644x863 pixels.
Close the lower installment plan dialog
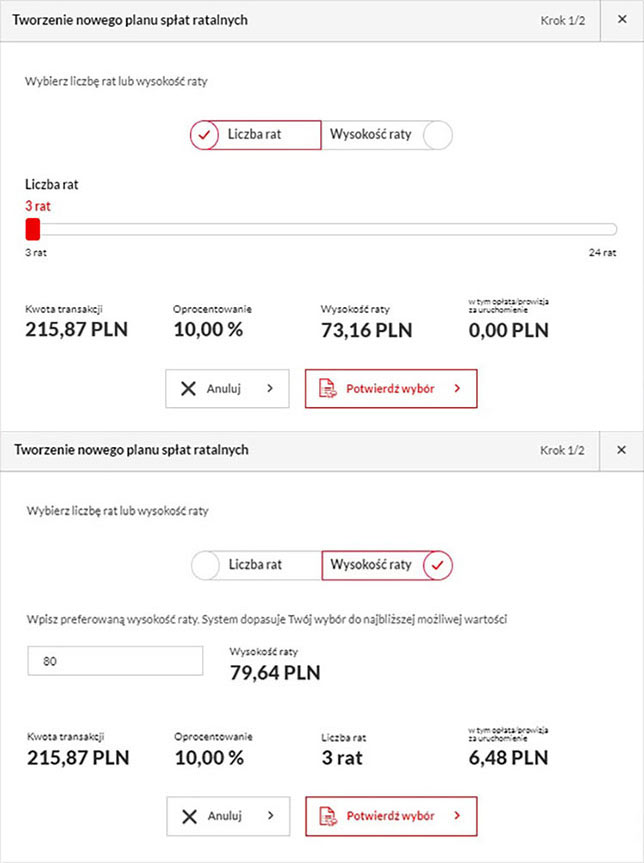pyautogui.click(x=621, y=450)
